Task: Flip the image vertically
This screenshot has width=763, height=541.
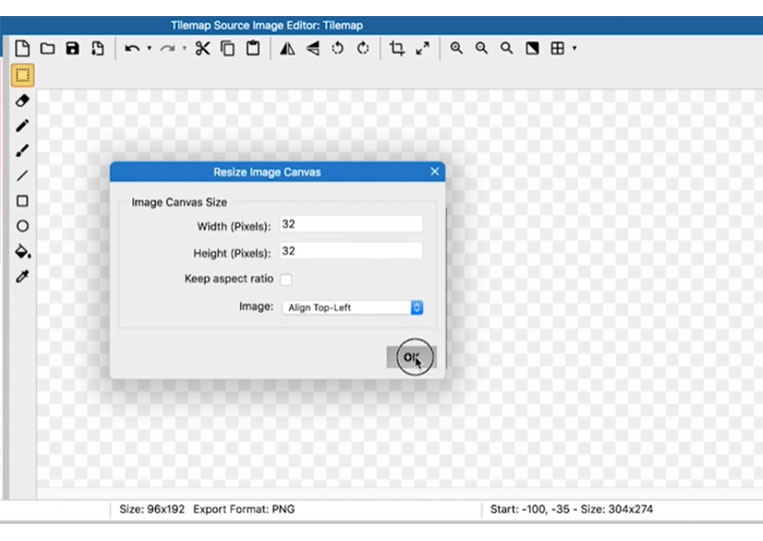Action: [x=312, y=49]
